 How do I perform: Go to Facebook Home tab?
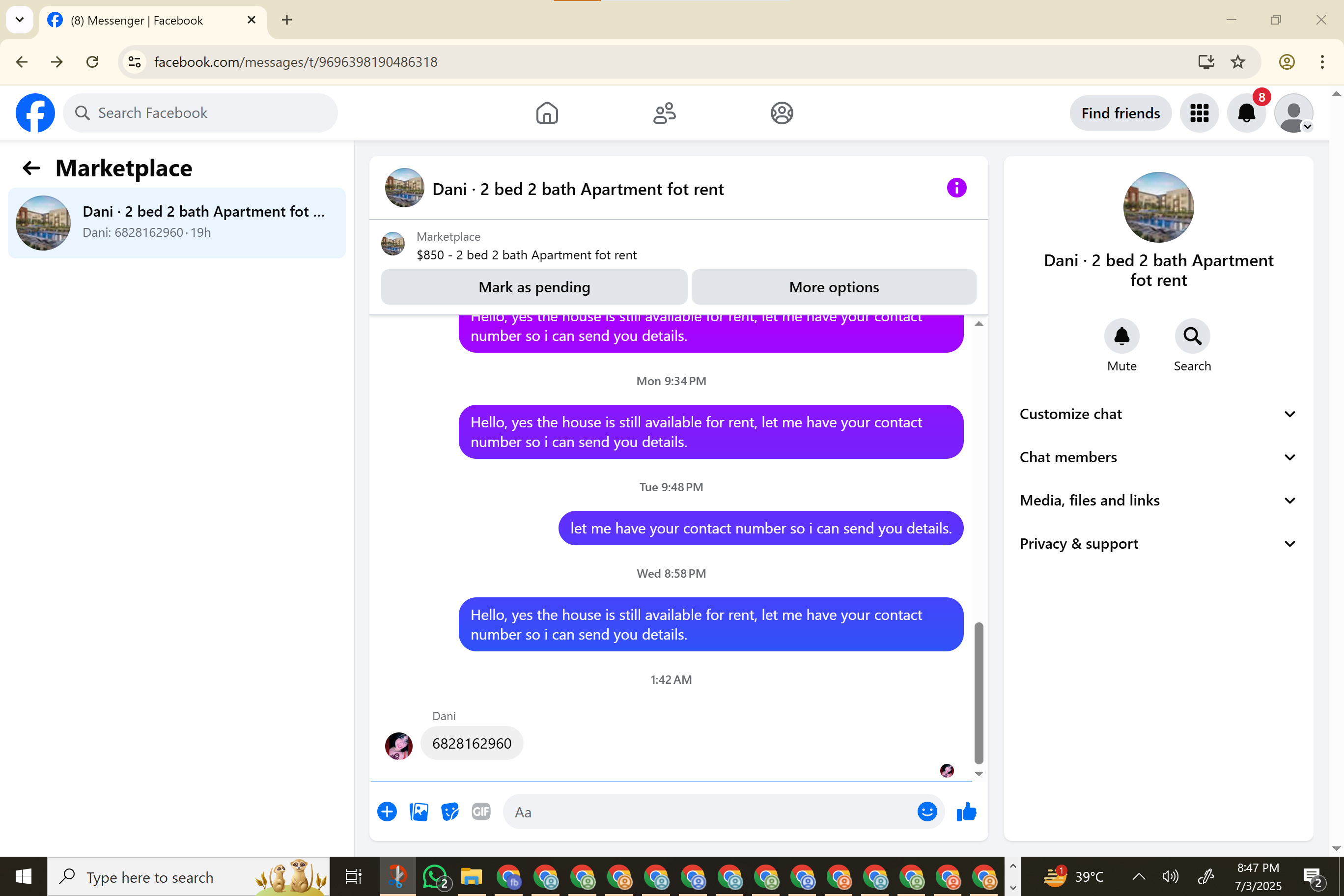point(547,113)
